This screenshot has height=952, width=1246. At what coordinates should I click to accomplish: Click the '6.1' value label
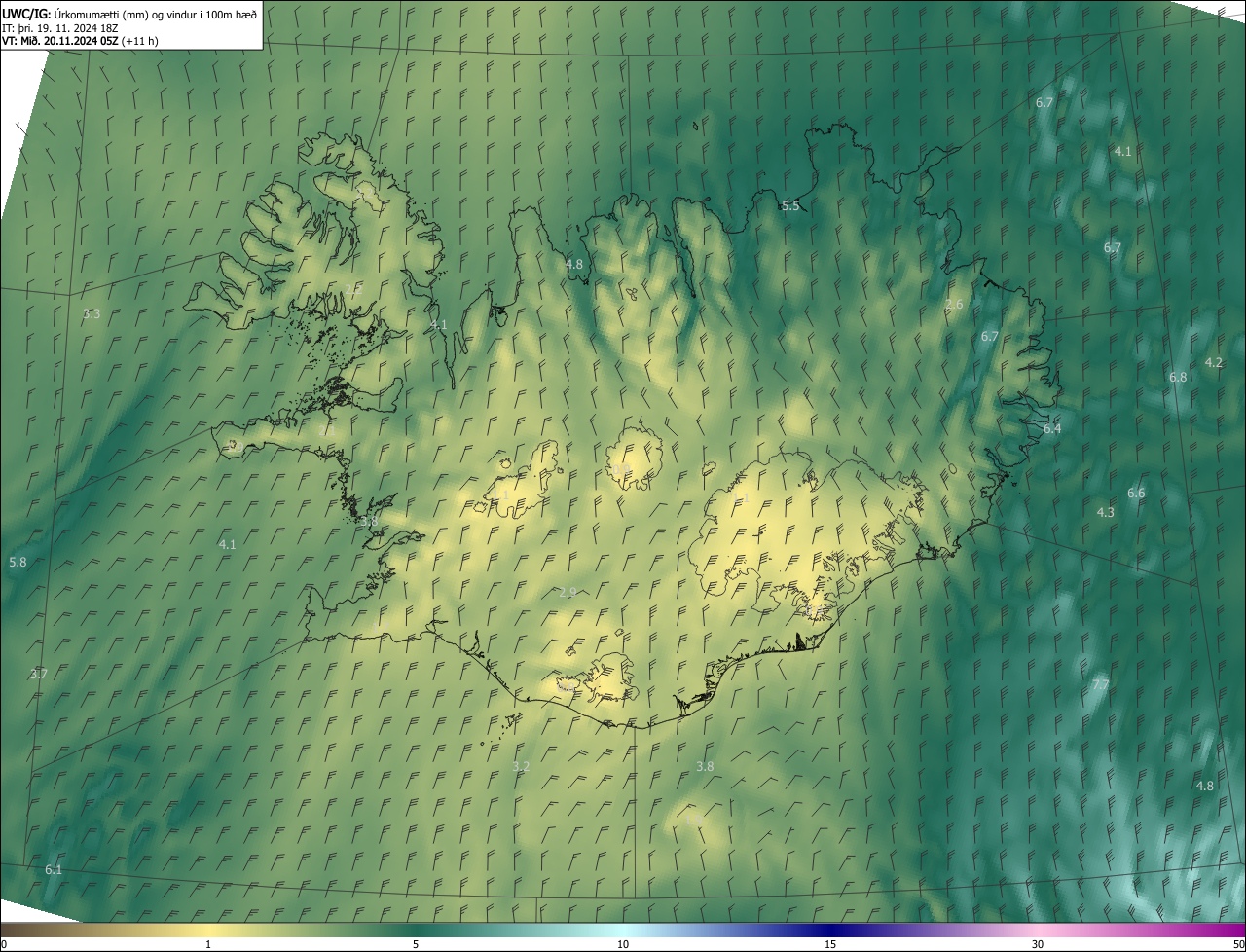pos(54,870)
